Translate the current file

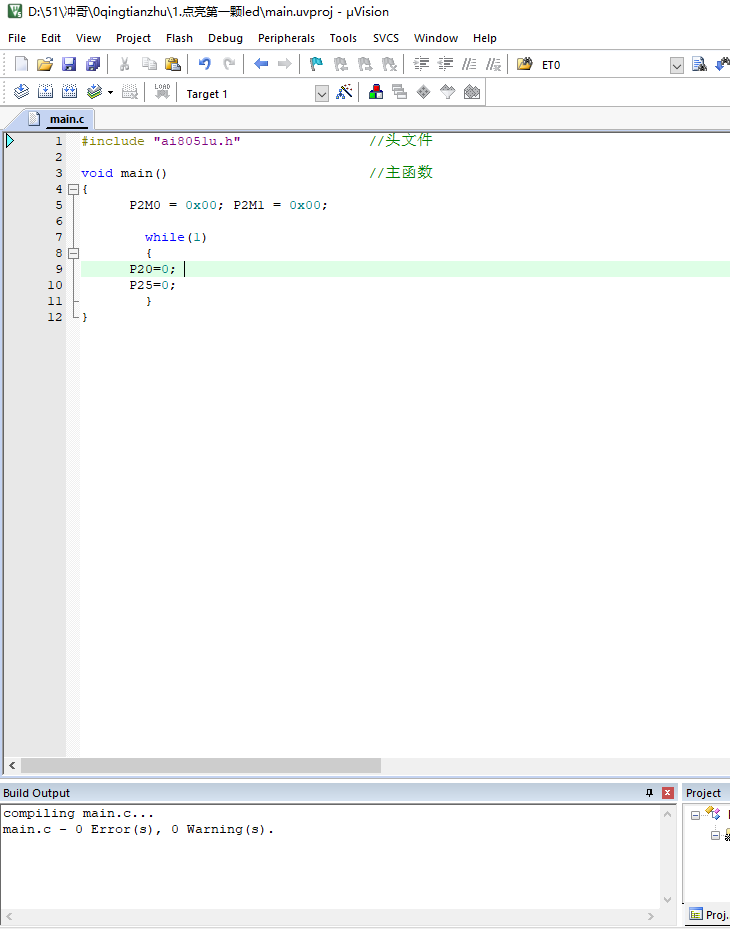tap(21, 92)
